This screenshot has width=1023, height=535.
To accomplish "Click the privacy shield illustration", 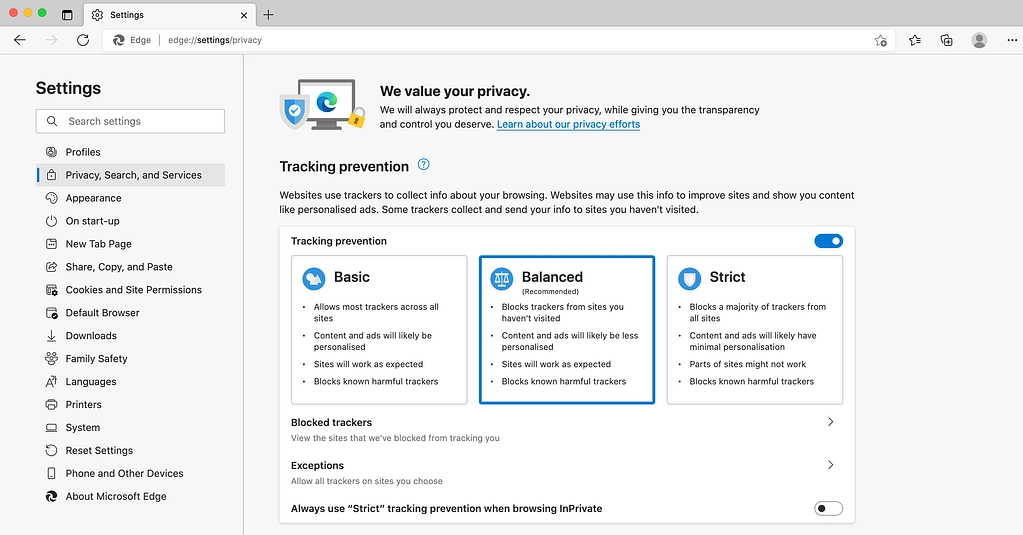I will click(322, 104).
